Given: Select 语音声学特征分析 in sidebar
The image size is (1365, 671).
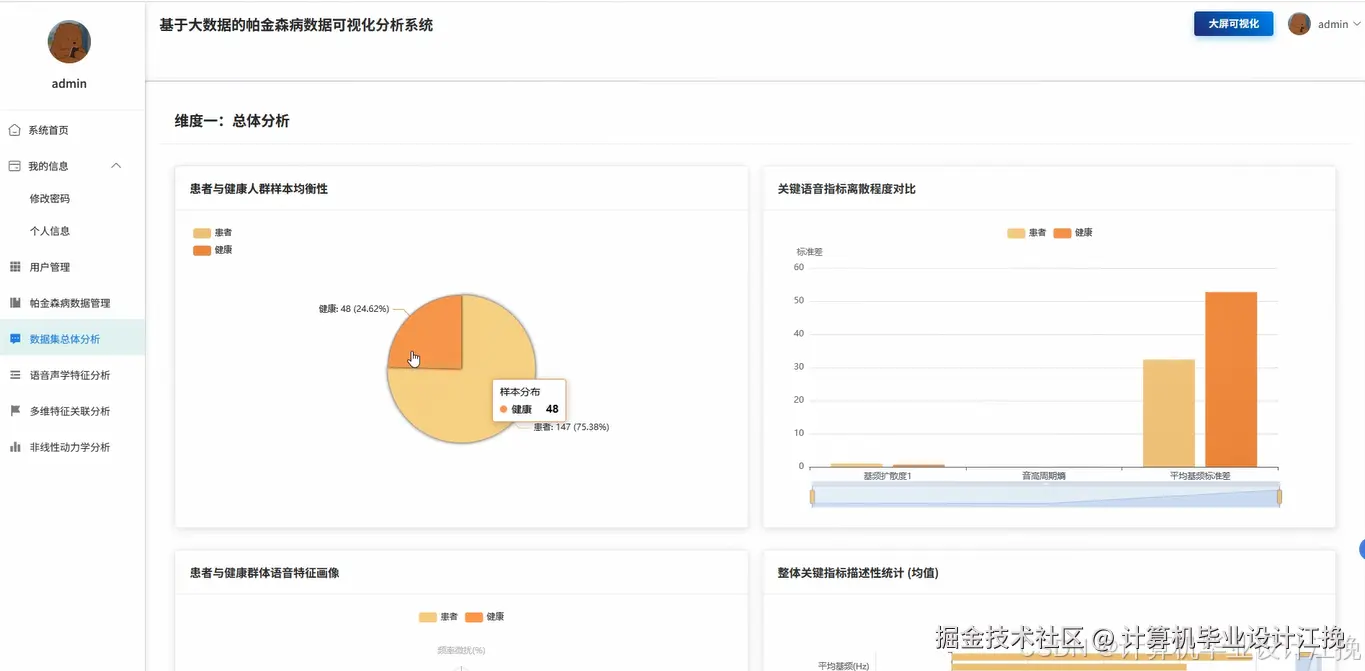Looking at the screenshot, I should pyautogui.click(x=72, y=375).
